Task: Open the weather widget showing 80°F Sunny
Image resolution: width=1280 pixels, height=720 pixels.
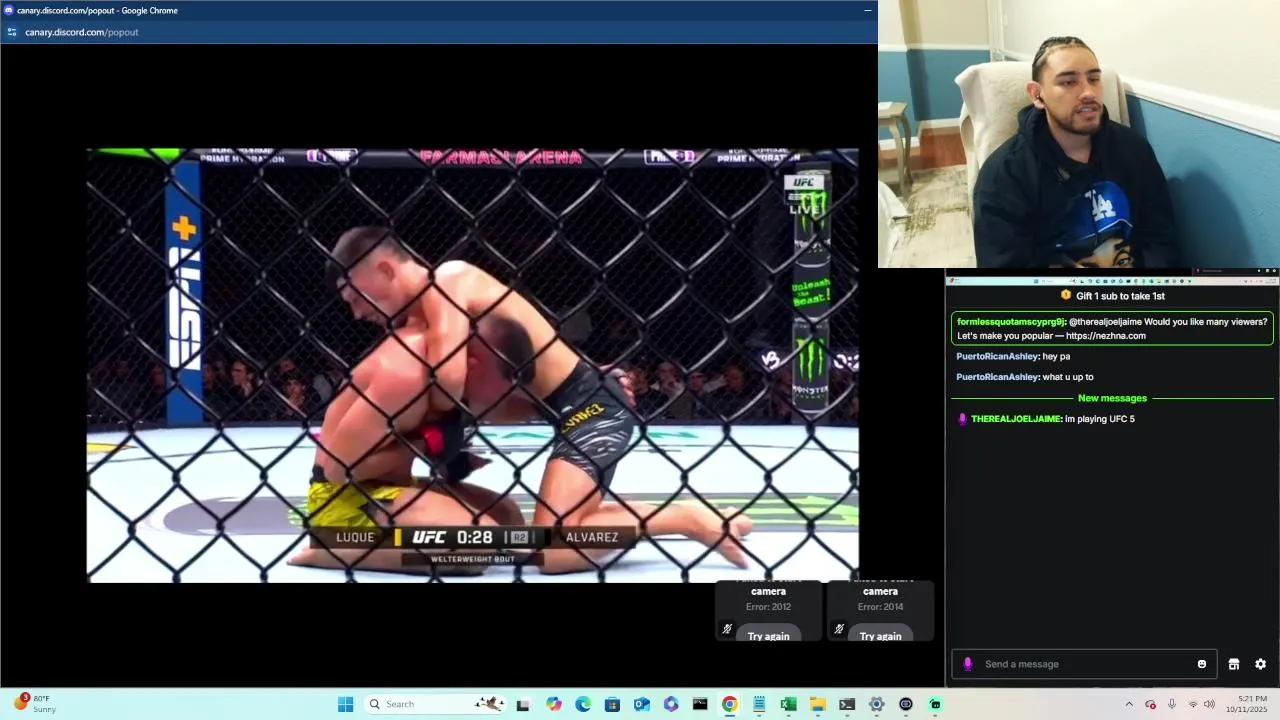Action: click(x=33, y=704)
